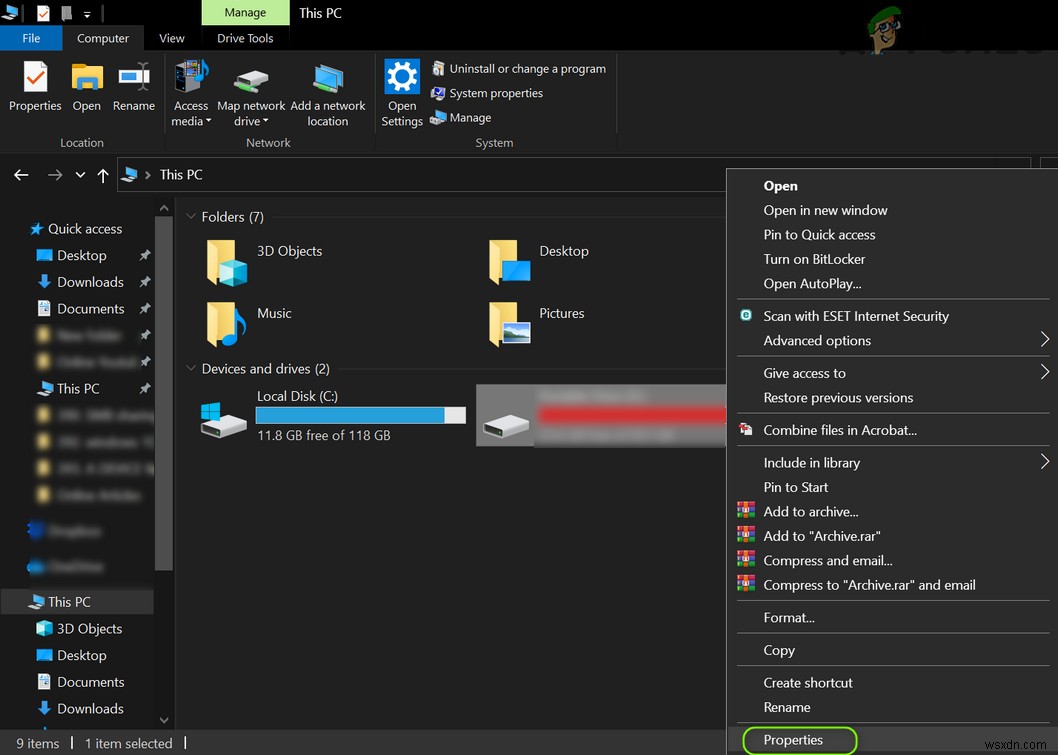The image size is (1058, 755).
Task: Open Customize Quick Access Toolbar dropdown
Action: [x=87, y=13]
